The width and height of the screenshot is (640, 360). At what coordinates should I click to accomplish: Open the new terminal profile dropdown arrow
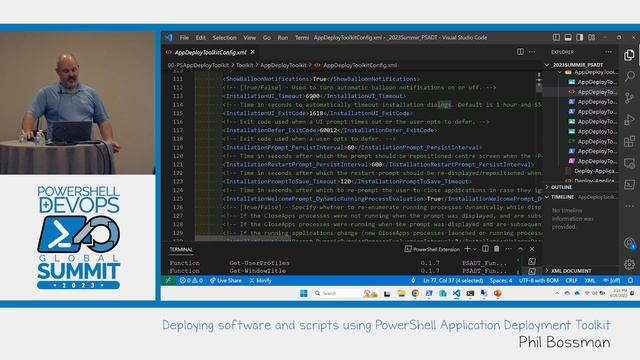click(475, 249)
